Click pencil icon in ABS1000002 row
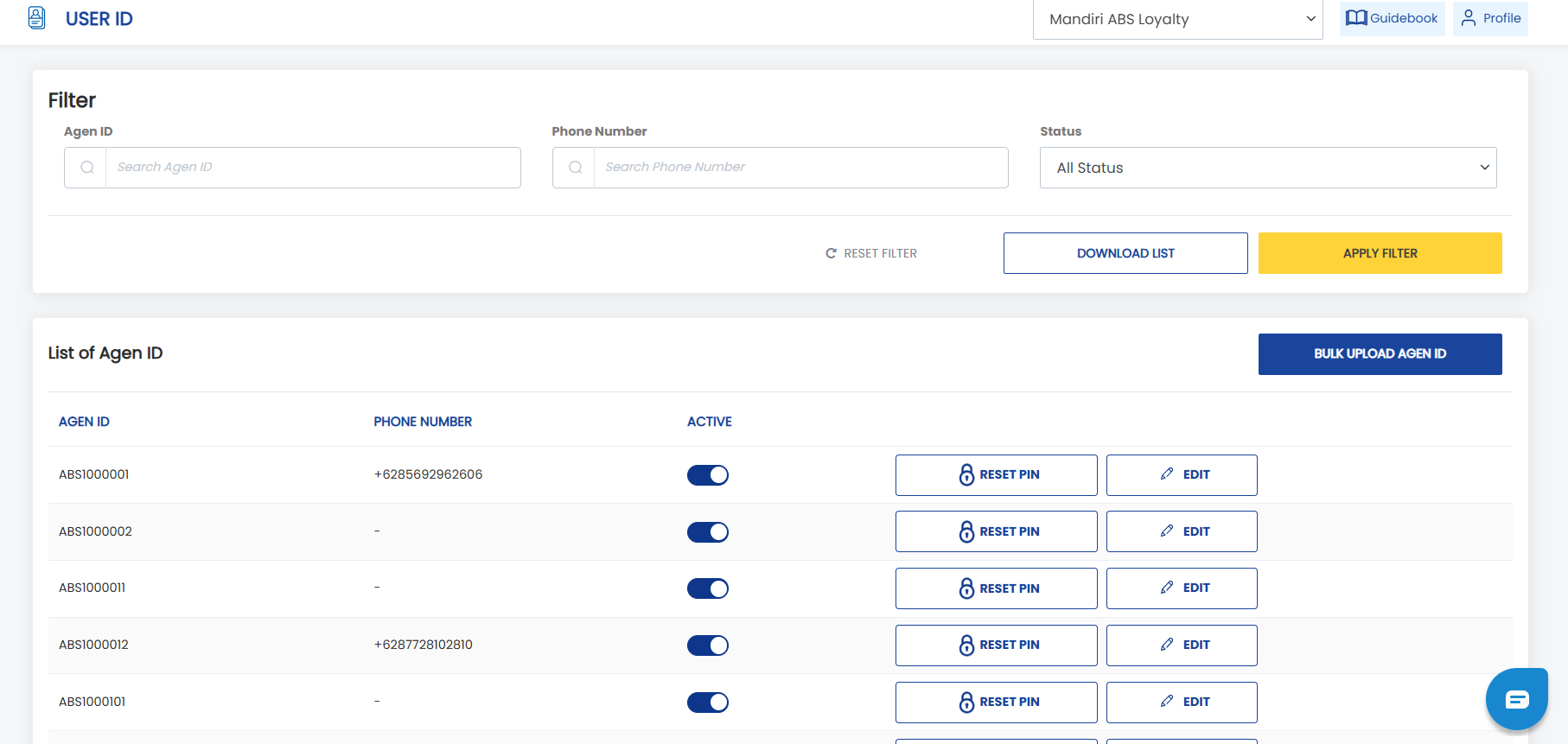The width and height of the screenshot is (1568, 744). 1167,531
